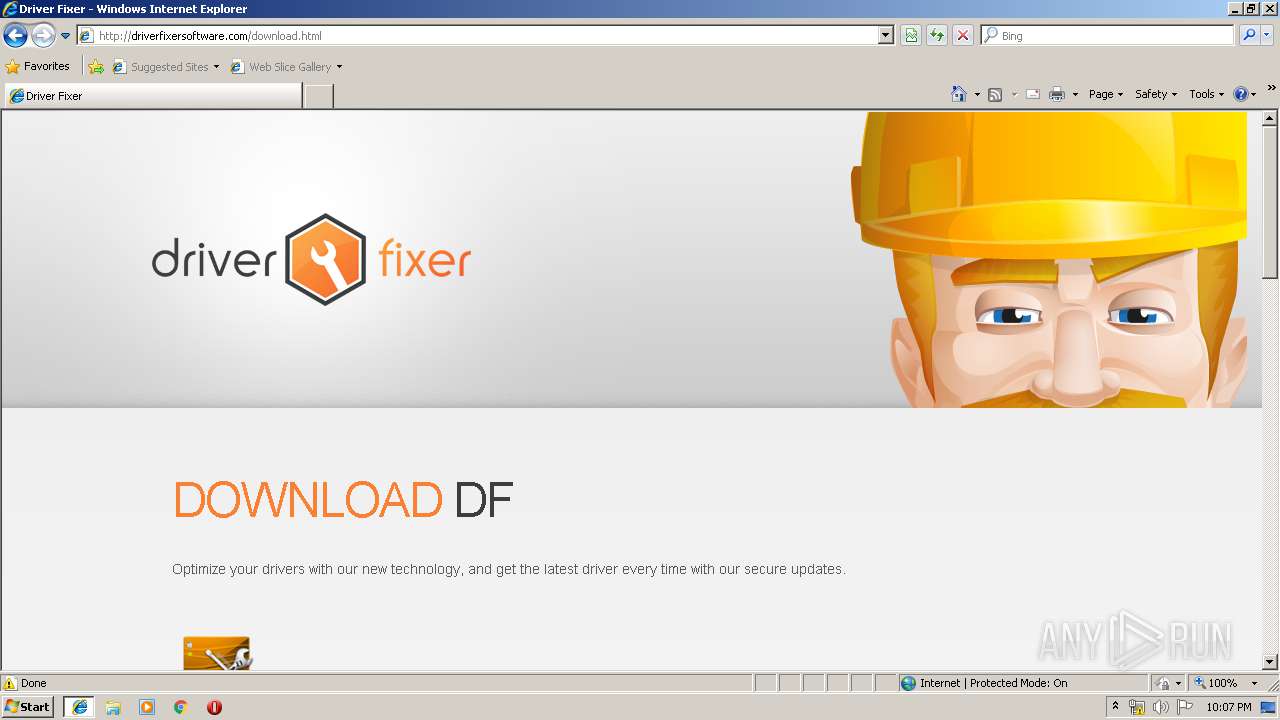Show hidden system tray icons arrow

[1116, 707]
